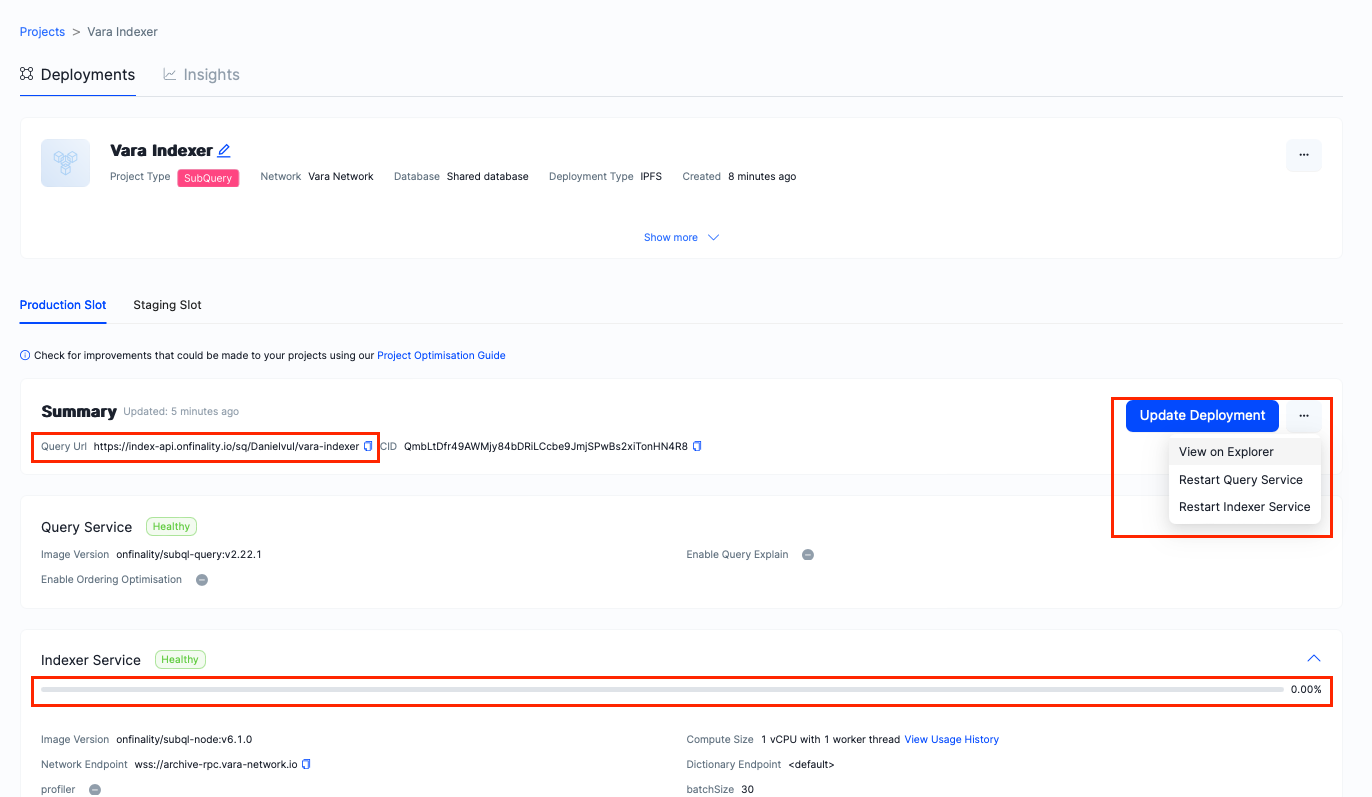The image size is (1372, 797).
Task: Open the three-dot menu next to Update Deployment
Action: tap(1304, 415)
